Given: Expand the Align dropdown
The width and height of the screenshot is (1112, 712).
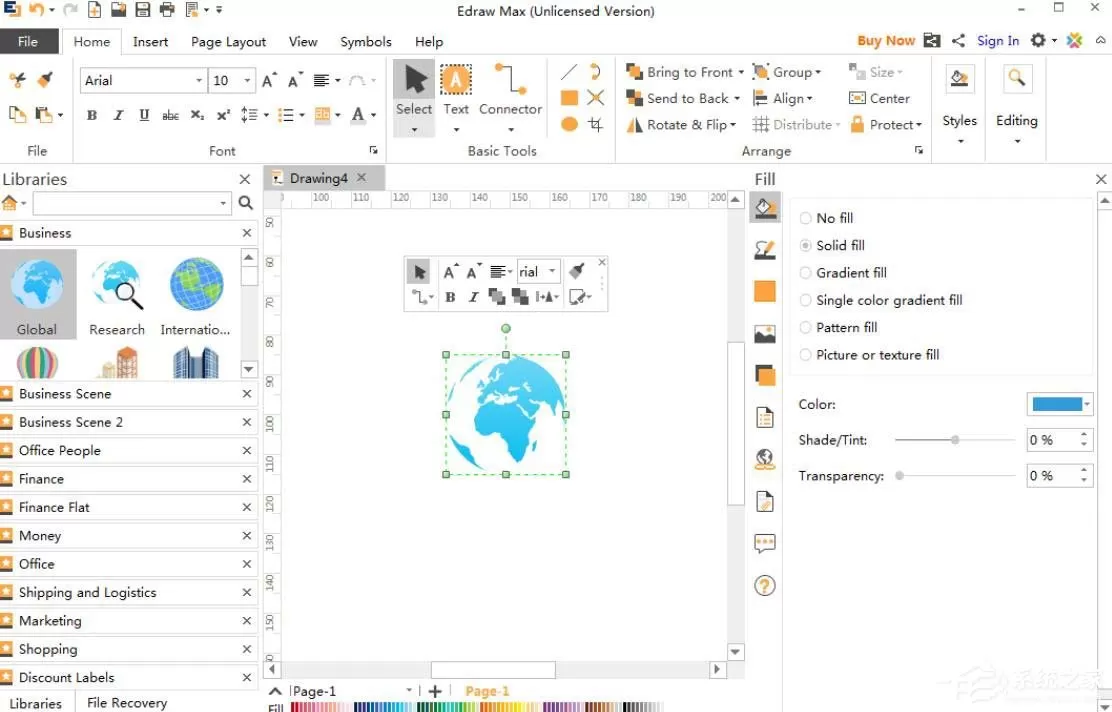Looking at the screenshot, I should [x=809, y=99].
